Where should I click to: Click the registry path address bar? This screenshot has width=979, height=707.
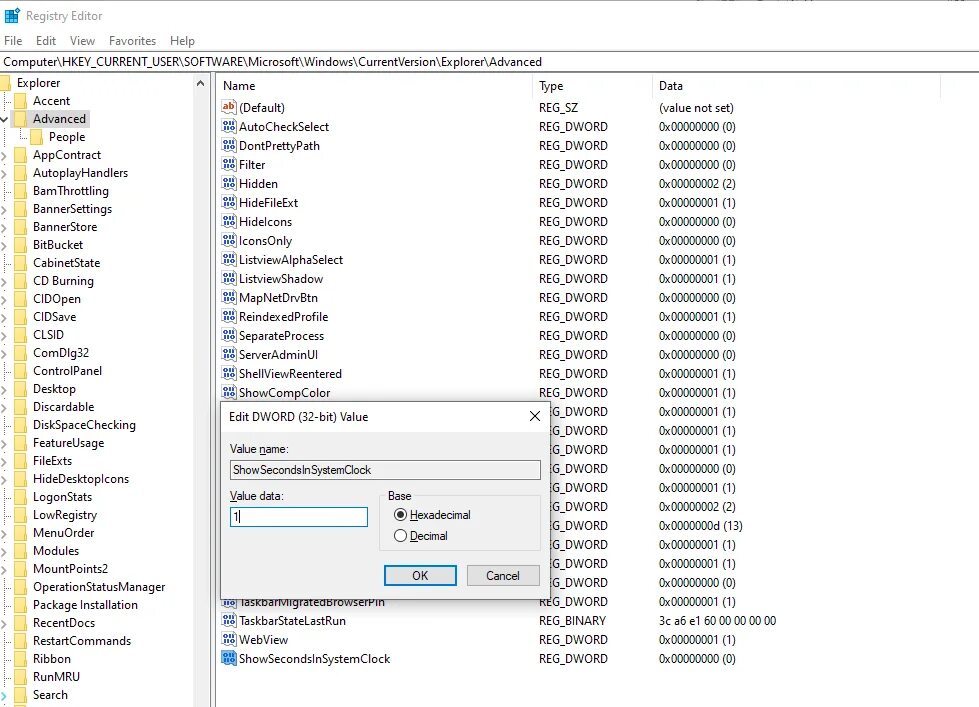click(x=490, y=62)
